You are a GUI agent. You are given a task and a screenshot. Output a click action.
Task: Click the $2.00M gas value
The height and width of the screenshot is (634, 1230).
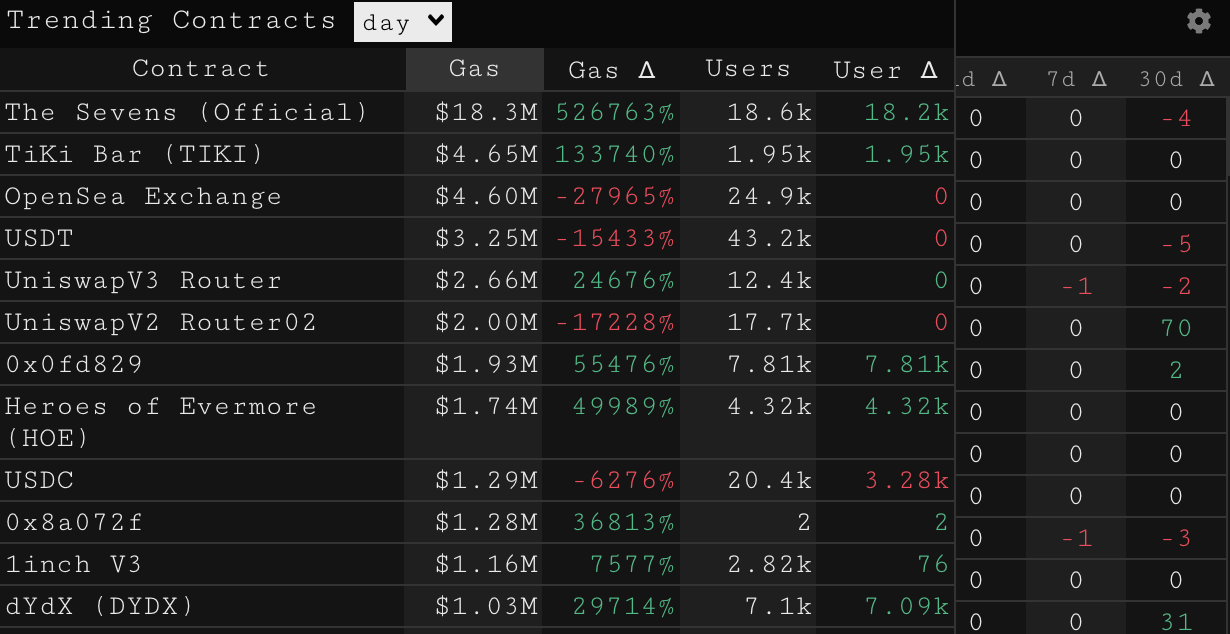tap(487, 322)
